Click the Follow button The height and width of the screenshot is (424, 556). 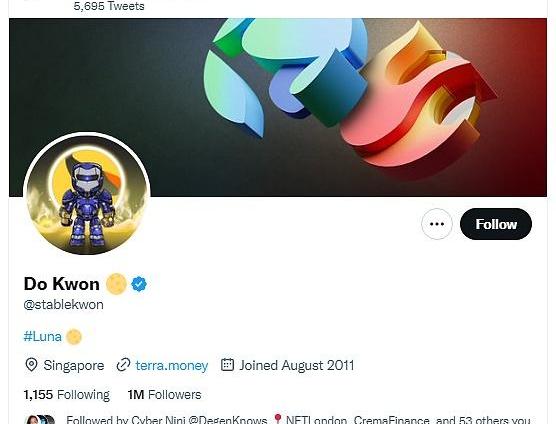pos(496,224)
